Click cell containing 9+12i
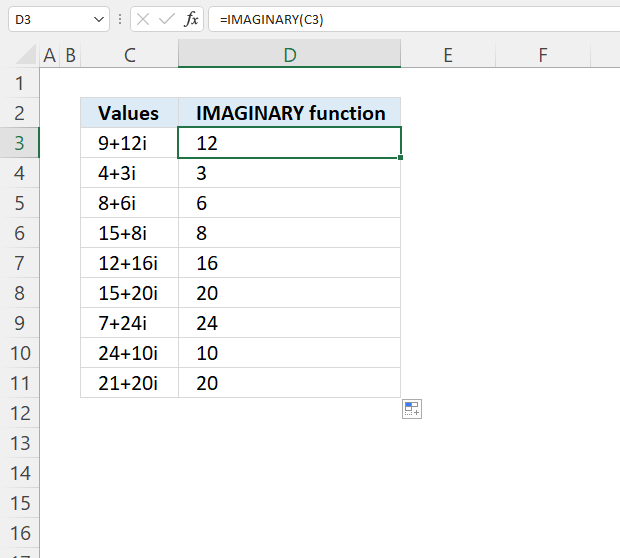The height and width of the screenshot is (558, 620). pos(129,143)
